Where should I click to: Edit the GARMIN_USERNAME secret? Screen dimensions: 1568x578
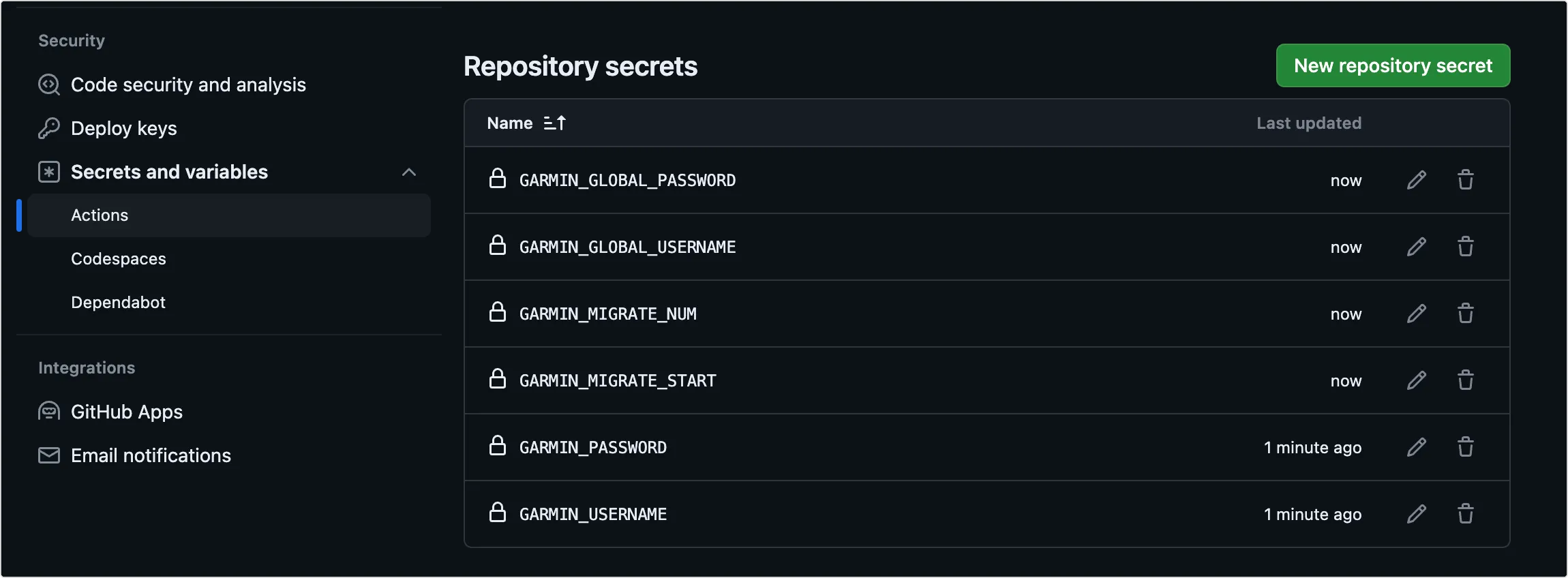click(x=1416, y=514)
